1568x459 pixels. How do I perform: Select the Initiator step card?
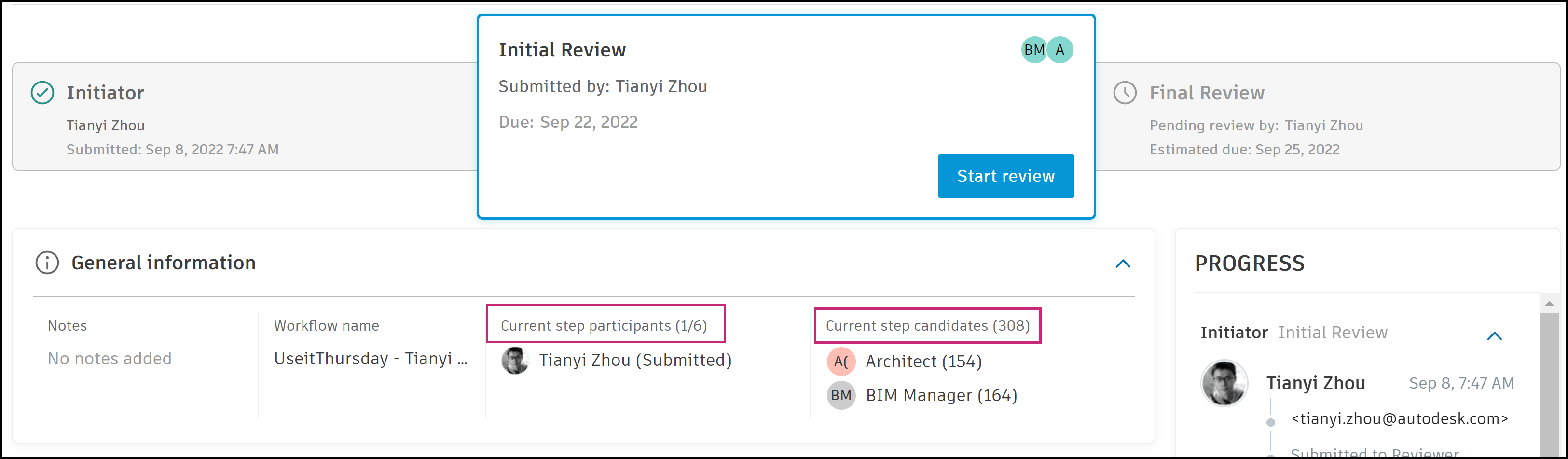point(244,117)
